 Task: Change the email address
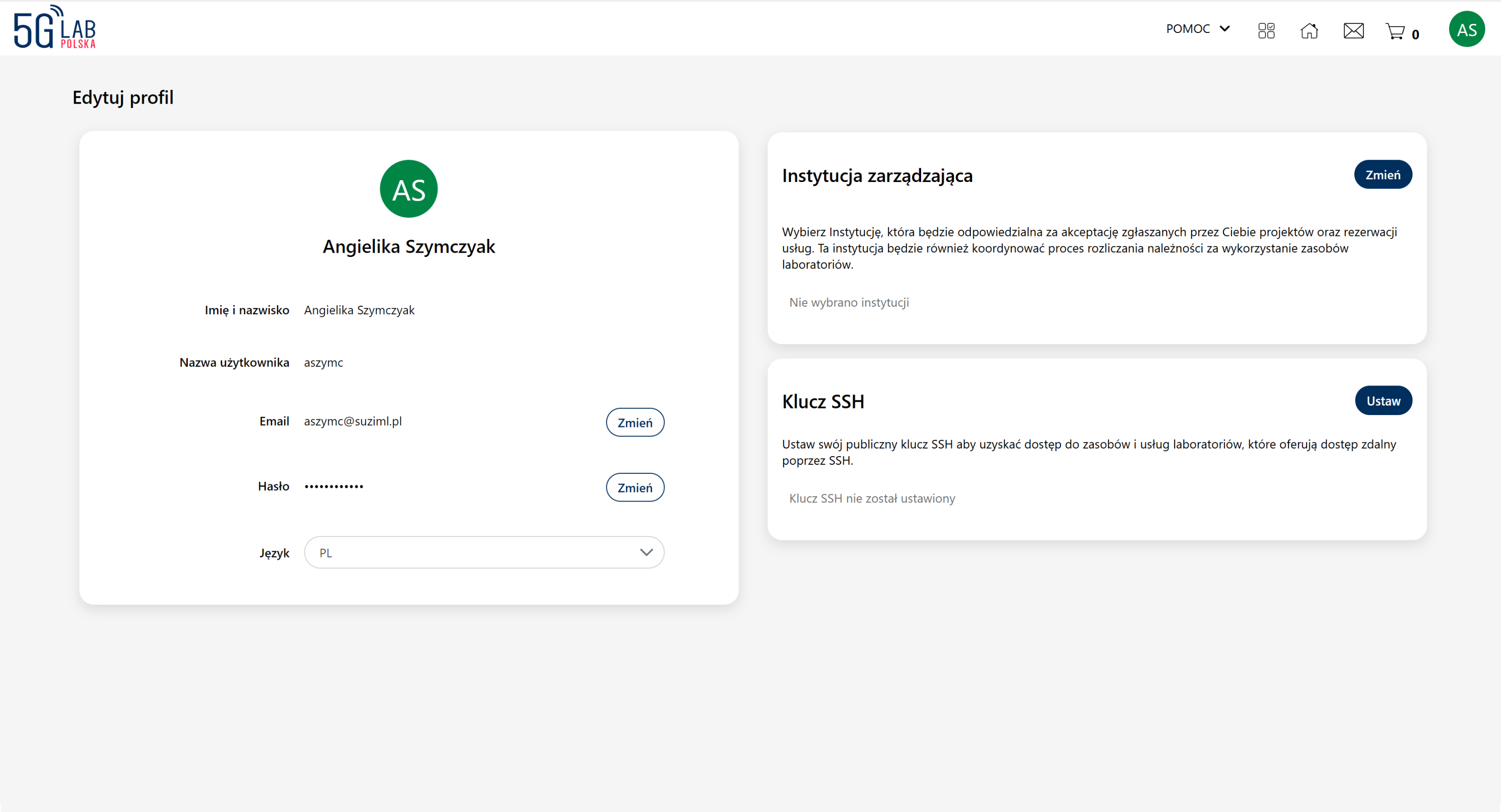coord(634,422)
